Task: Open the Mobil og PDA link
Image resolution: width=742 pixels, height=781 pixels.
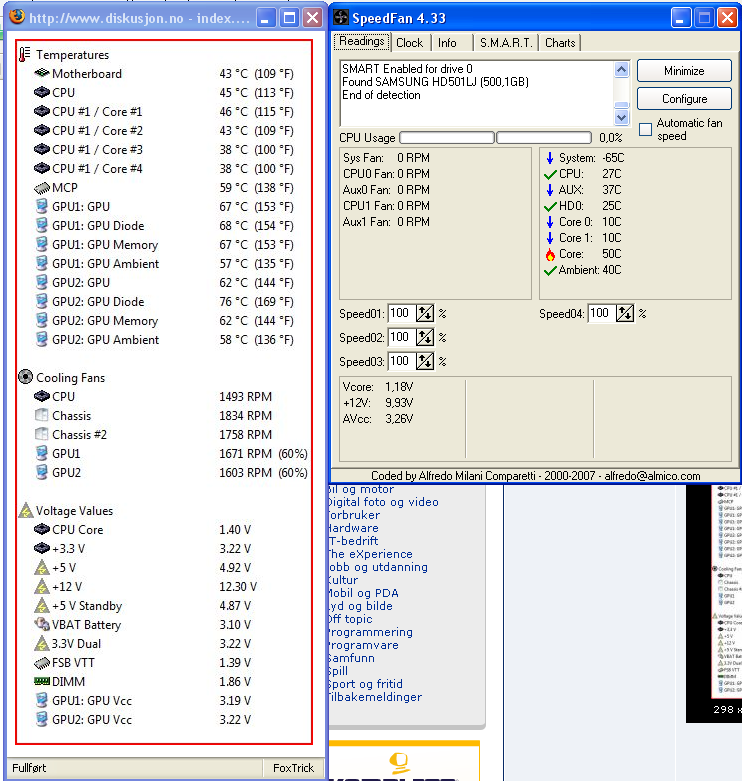Action: [364, 593]
